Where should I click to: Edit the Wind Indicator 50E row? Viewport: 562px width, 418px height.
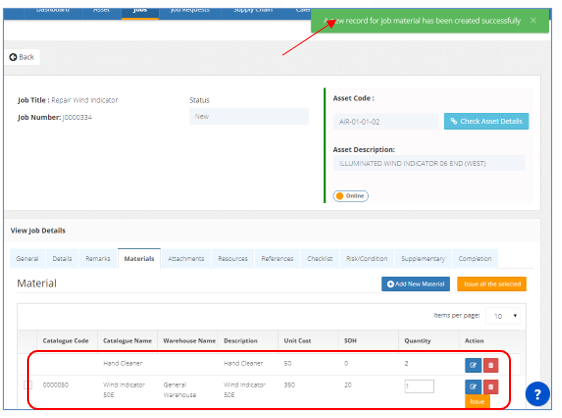(473, 387)
